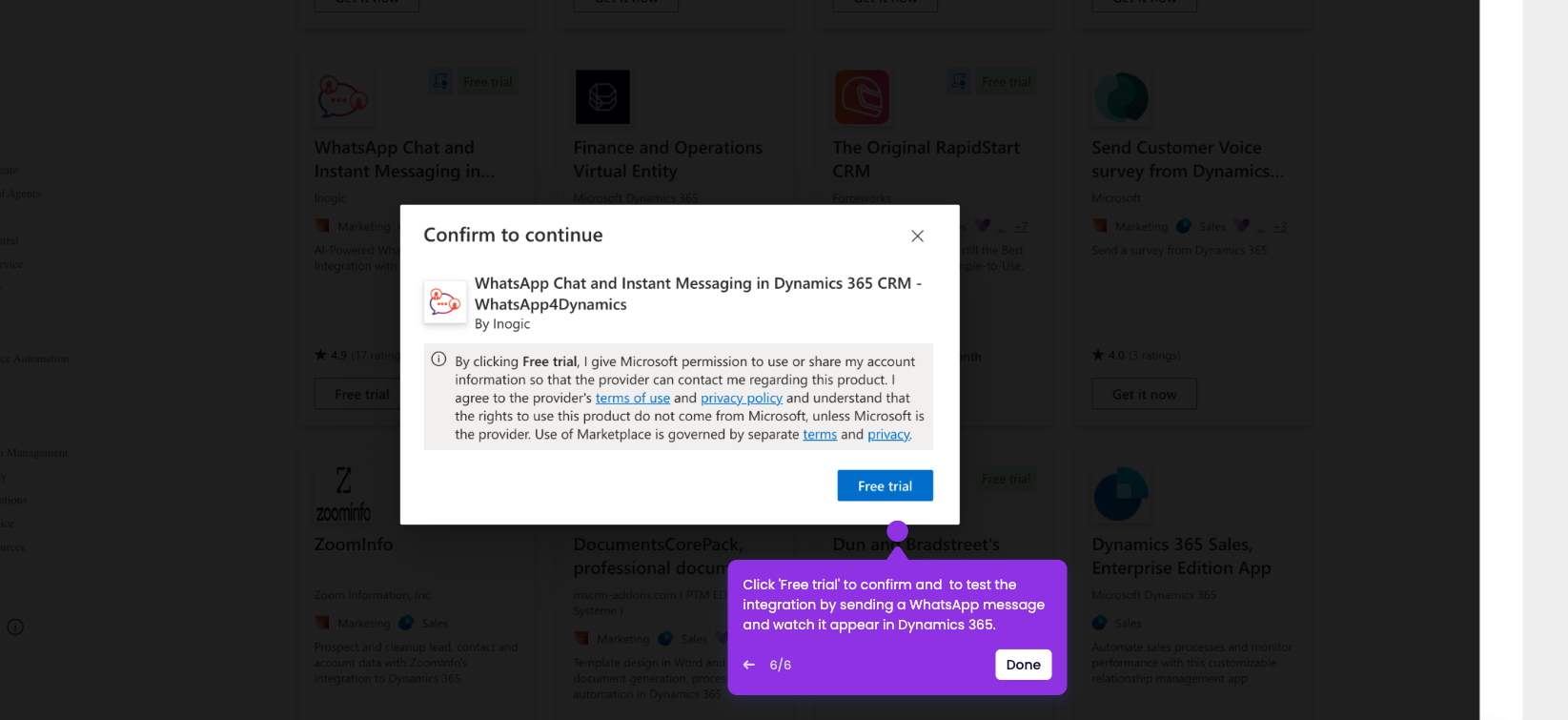The width and height of the screenshot is (1568, 720).
Task: Select the 'By Inogic' text in dialog
Action: click(x=502, y=324)
